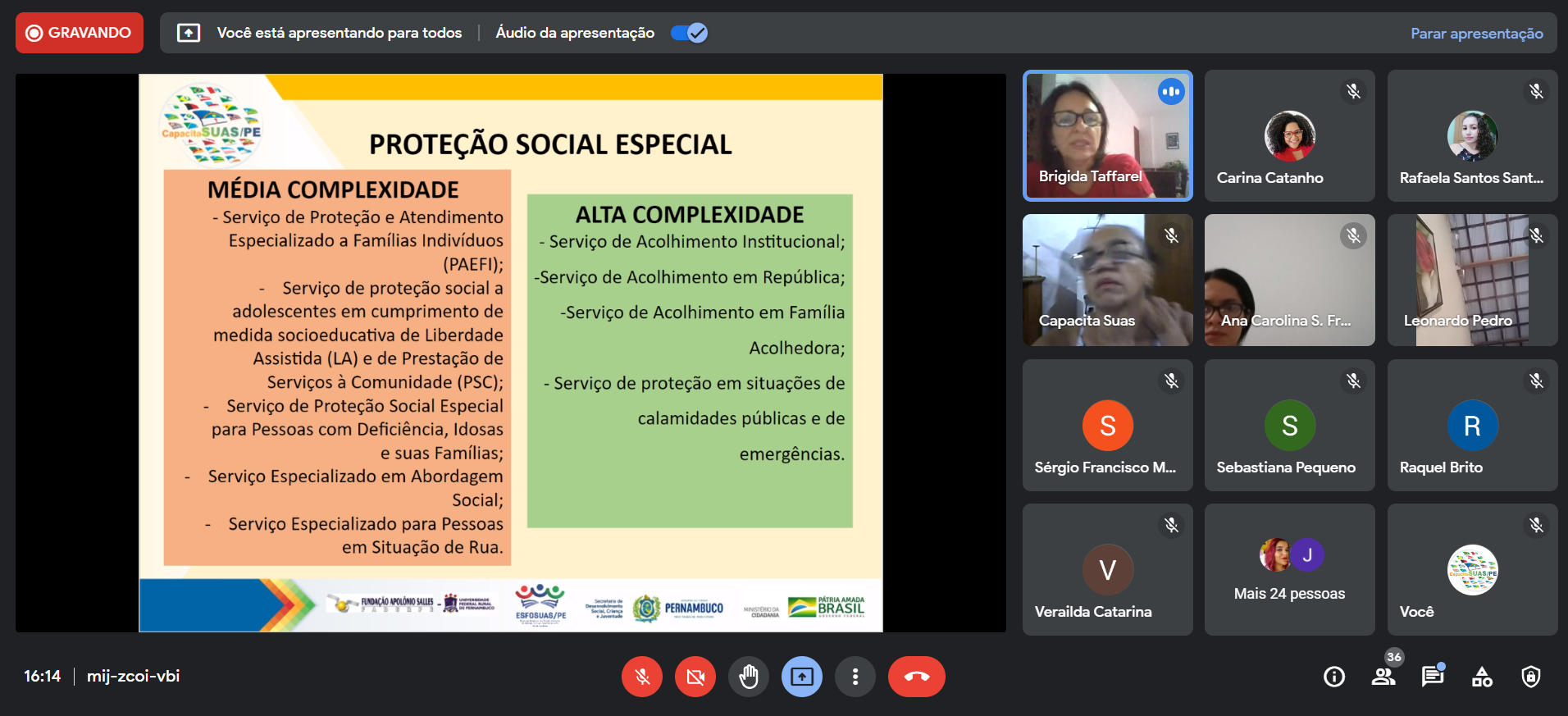Open meeting details info icon
1568x716 pixels.
coord(1334,677)
